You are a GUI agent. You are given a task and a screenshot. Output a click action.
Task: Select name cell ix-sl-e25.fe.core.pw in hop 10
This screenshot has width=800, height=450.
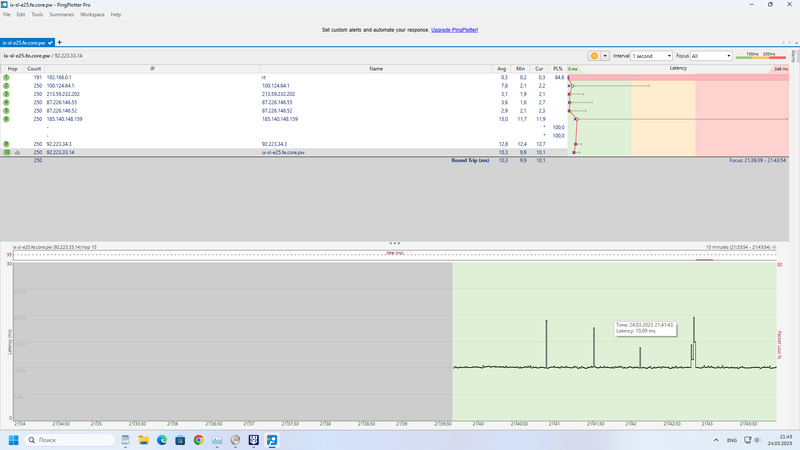pos(283,152)
